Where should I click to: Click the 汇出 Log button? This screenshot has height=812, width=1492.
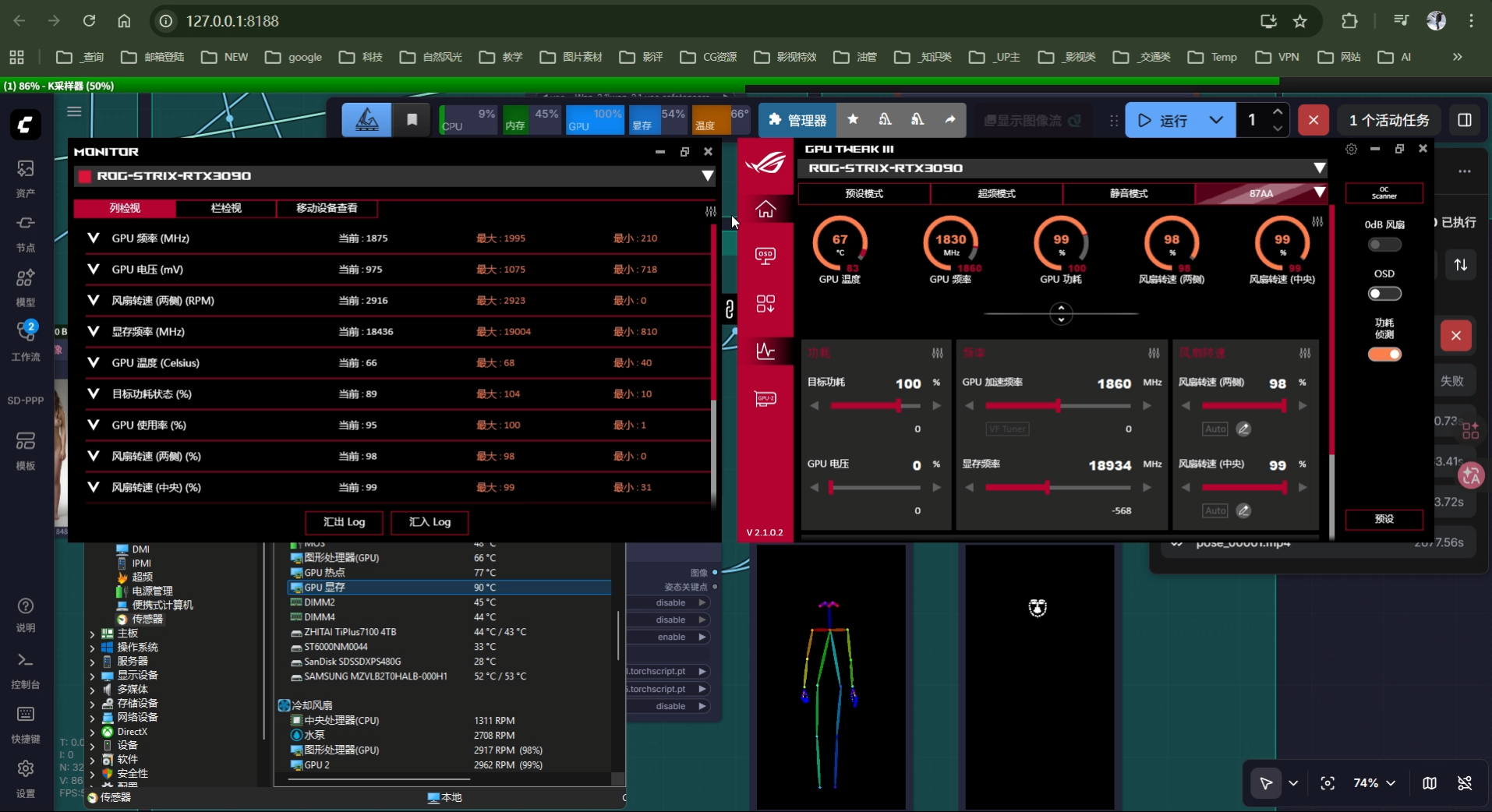[x=344, y=522]
